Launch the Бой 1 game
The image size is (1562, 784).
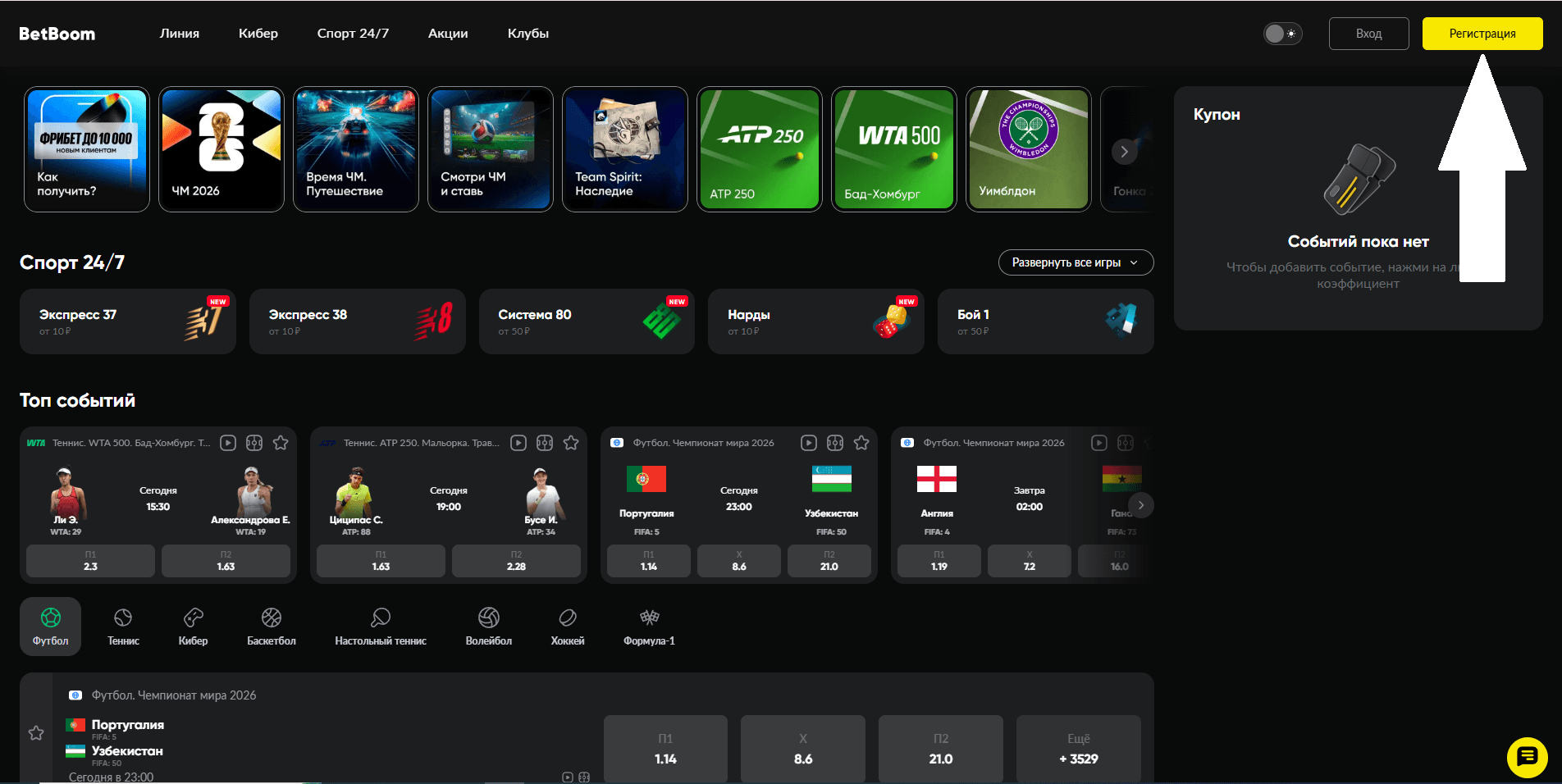tap(1046, 321)
